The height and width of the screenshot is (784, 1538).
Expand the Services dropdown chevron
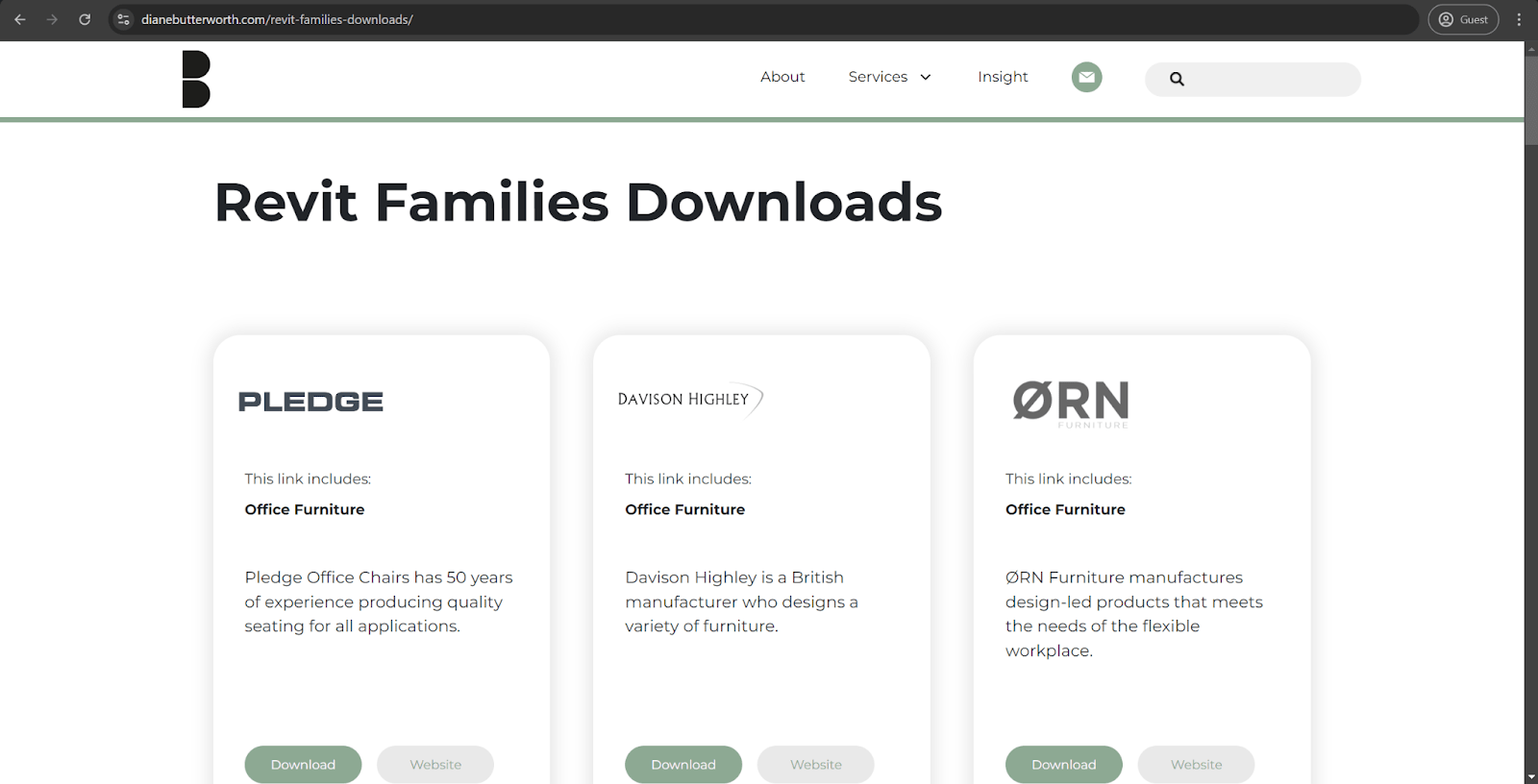[x=926, y=77]
